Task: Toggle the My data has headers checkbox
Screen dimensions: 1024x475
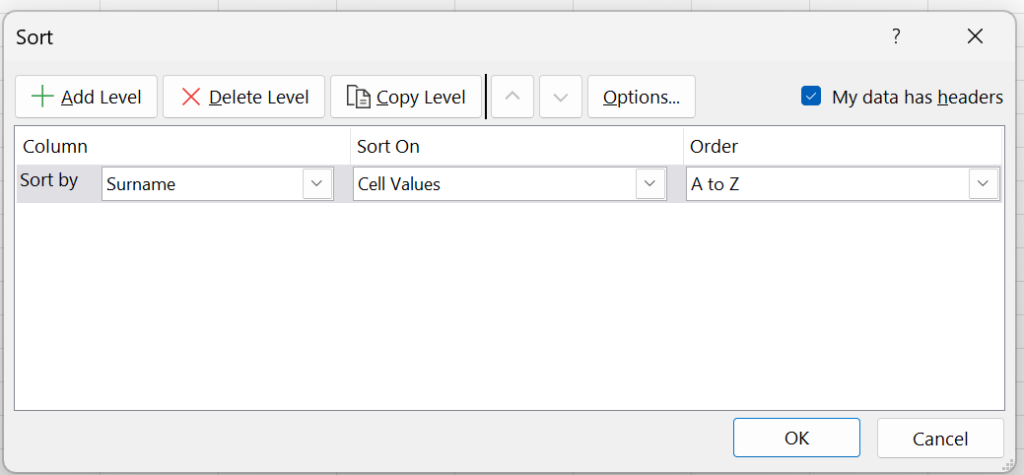Action: [811, 97]
